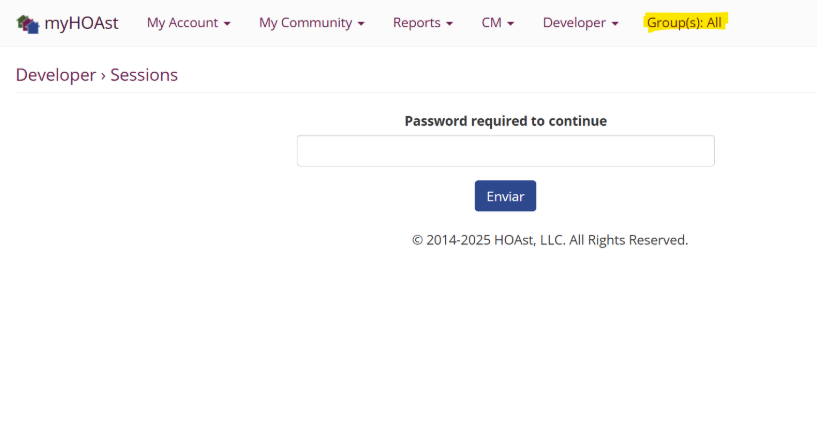Click the HOAst copyright footer text
The height and width of the screenshot is (429, 817).
coord(550,240)
